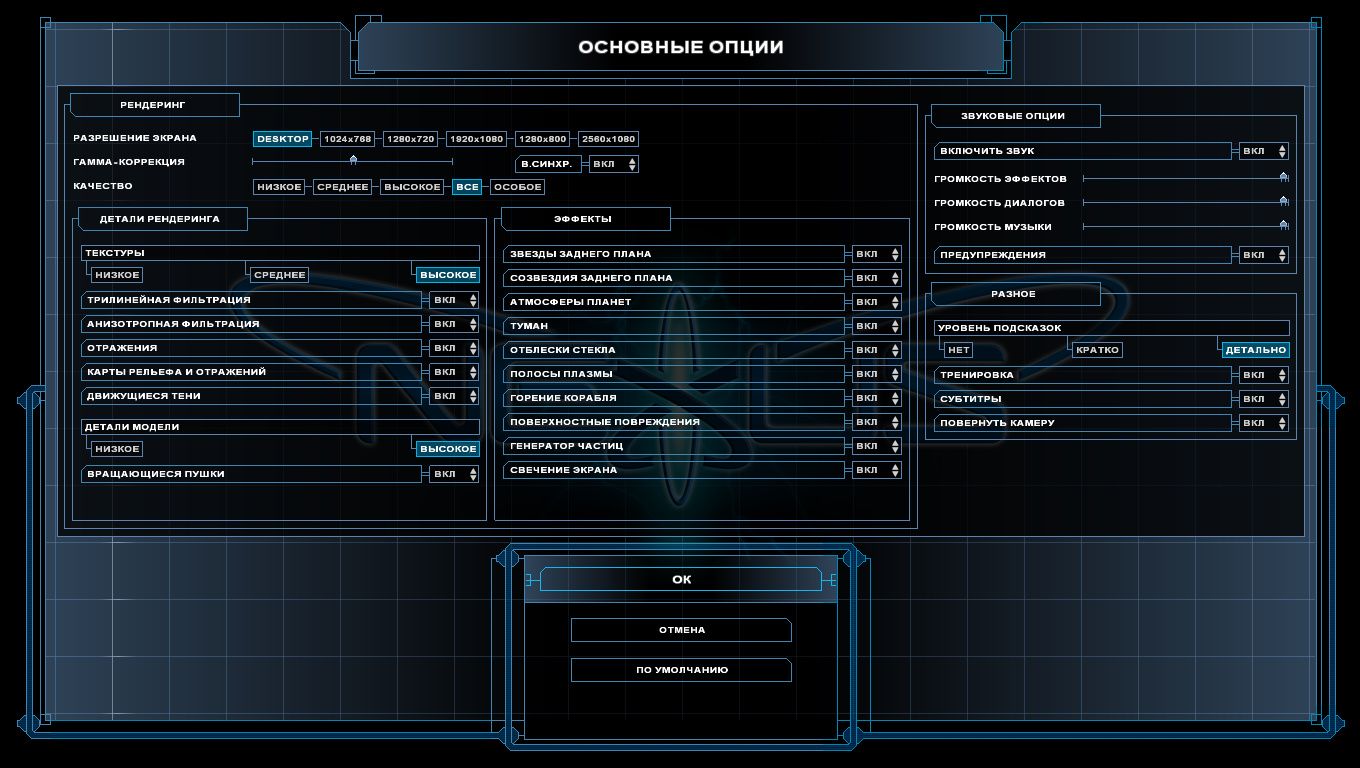The height and width of the screenshot is (768, 1360).
Task: Set quality preset to ВЫСОКОЕ
Action: click(x=412, y=187)
